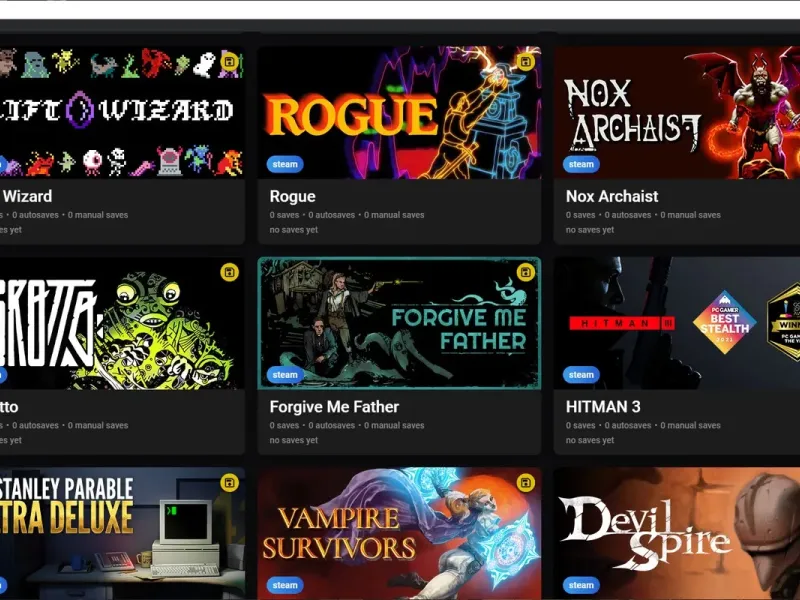Open the Devil Spire banner
This screenshot has width=800, height=600.
point(677,534)
